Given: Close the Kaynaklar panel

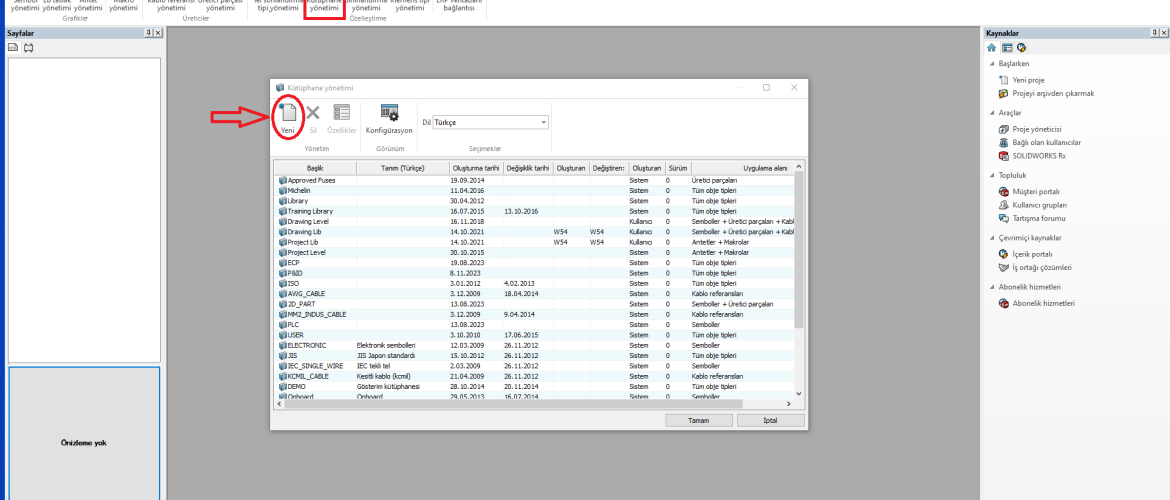Looking at the screenshot, I should pos(1163,33).
